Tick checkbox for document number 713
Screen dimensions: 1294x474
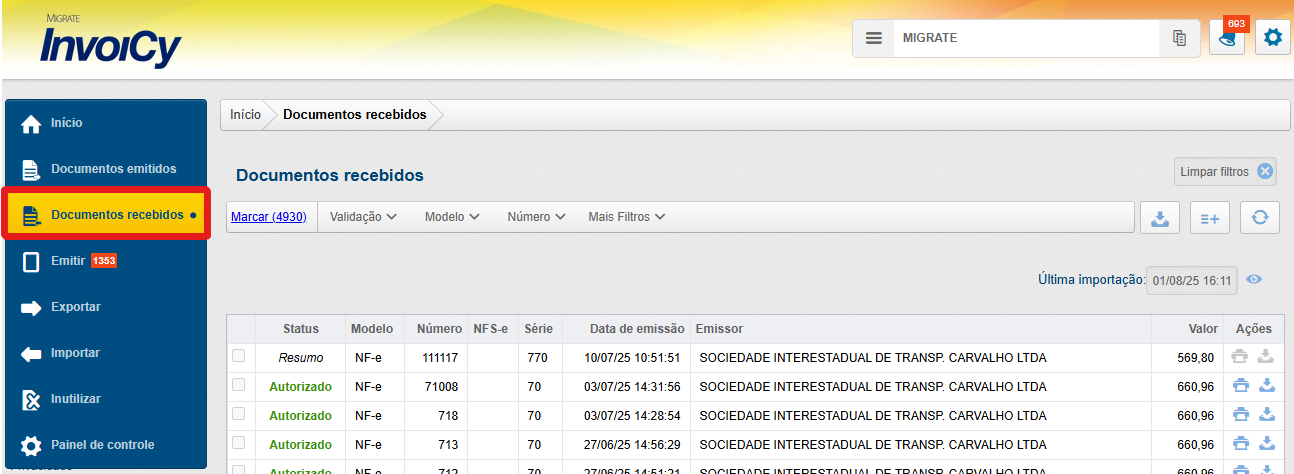[238, 442]
